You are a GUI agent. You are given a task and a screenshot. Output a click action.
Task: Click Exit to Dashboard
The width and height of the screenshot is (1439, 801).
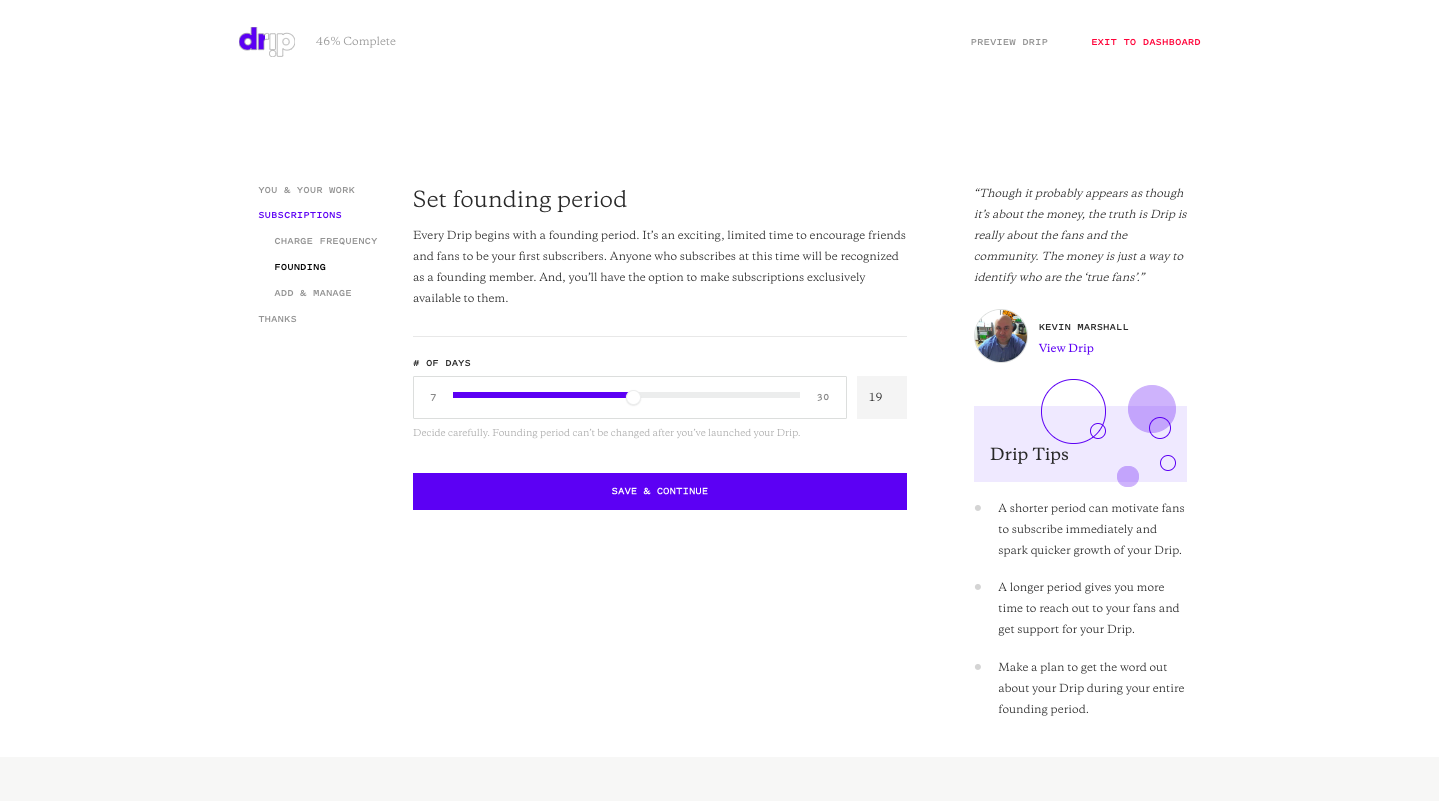1146,42
